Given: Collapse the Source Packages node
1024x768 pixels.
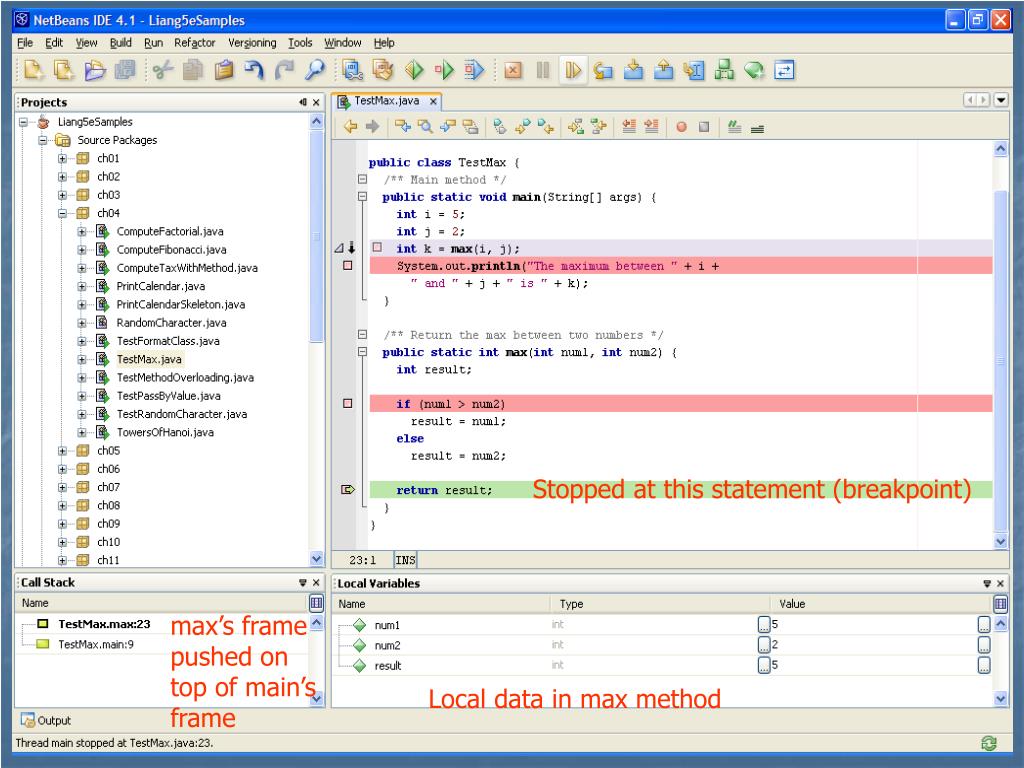Looking at the screenshot, I should pos(43,140).
